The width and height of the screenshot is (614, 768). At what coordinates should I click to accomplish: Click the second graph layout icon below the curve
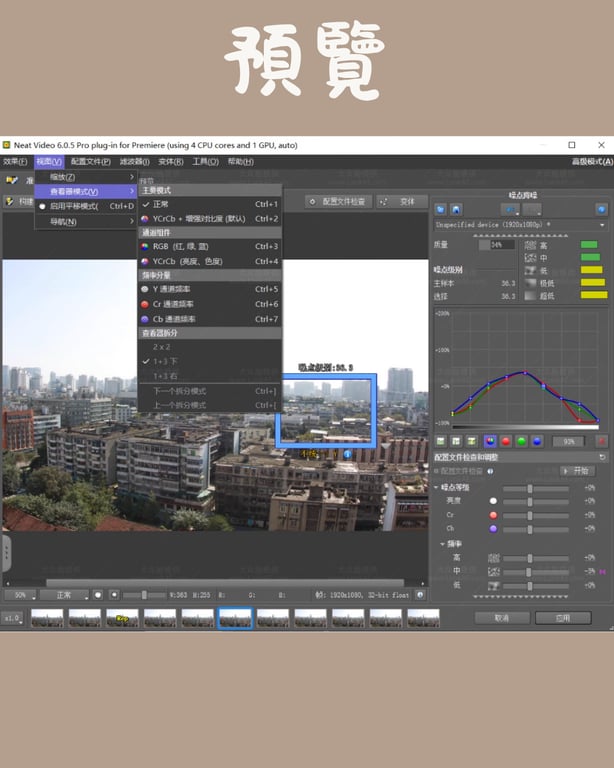456,441
